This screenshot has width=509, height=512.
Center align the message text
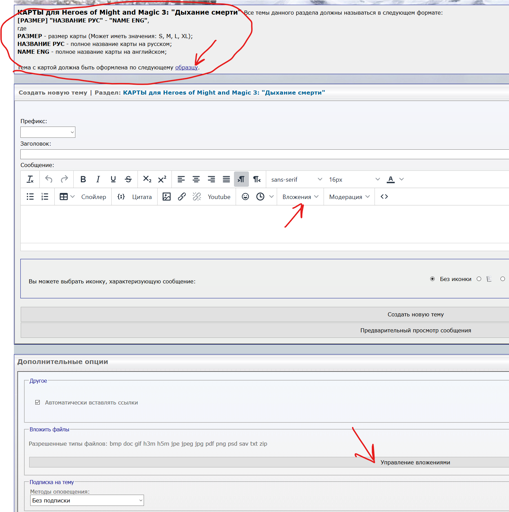click(196, 179)
